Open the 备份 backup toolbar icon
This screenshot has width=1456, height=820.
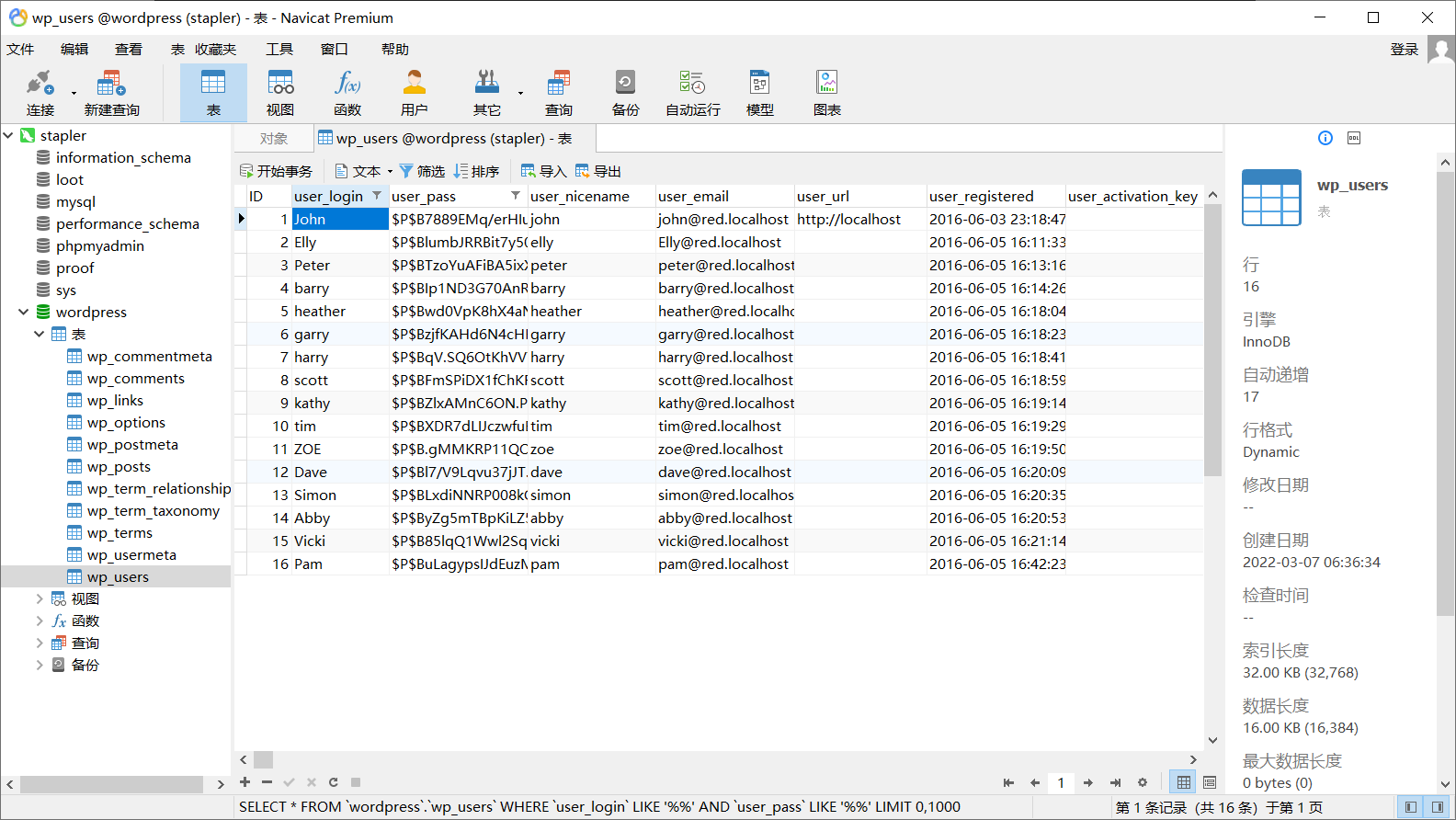tap(625, 93)
